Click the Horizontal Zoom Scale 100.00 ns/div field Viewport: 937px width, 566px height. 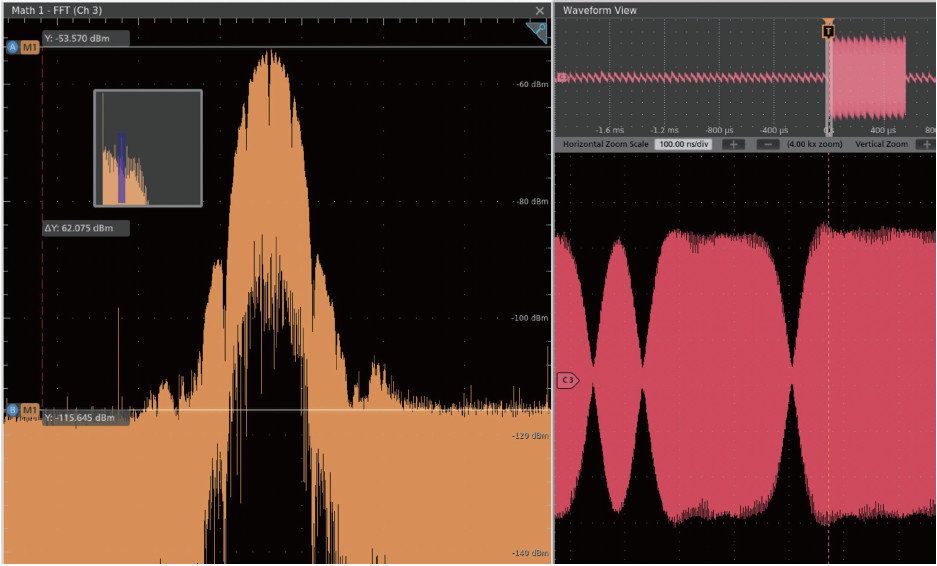click(683, 144)
